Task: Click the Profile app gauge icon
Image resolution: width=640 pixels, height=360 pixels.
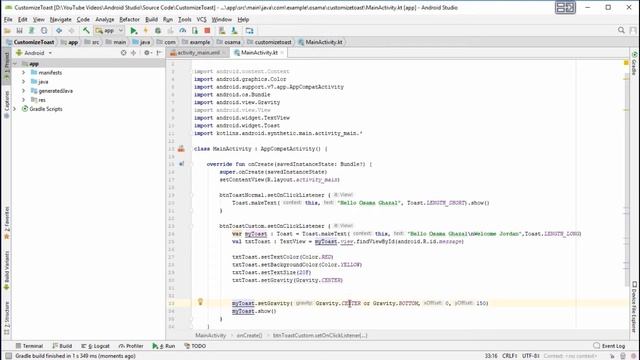Action: click(x=182, y=31)
